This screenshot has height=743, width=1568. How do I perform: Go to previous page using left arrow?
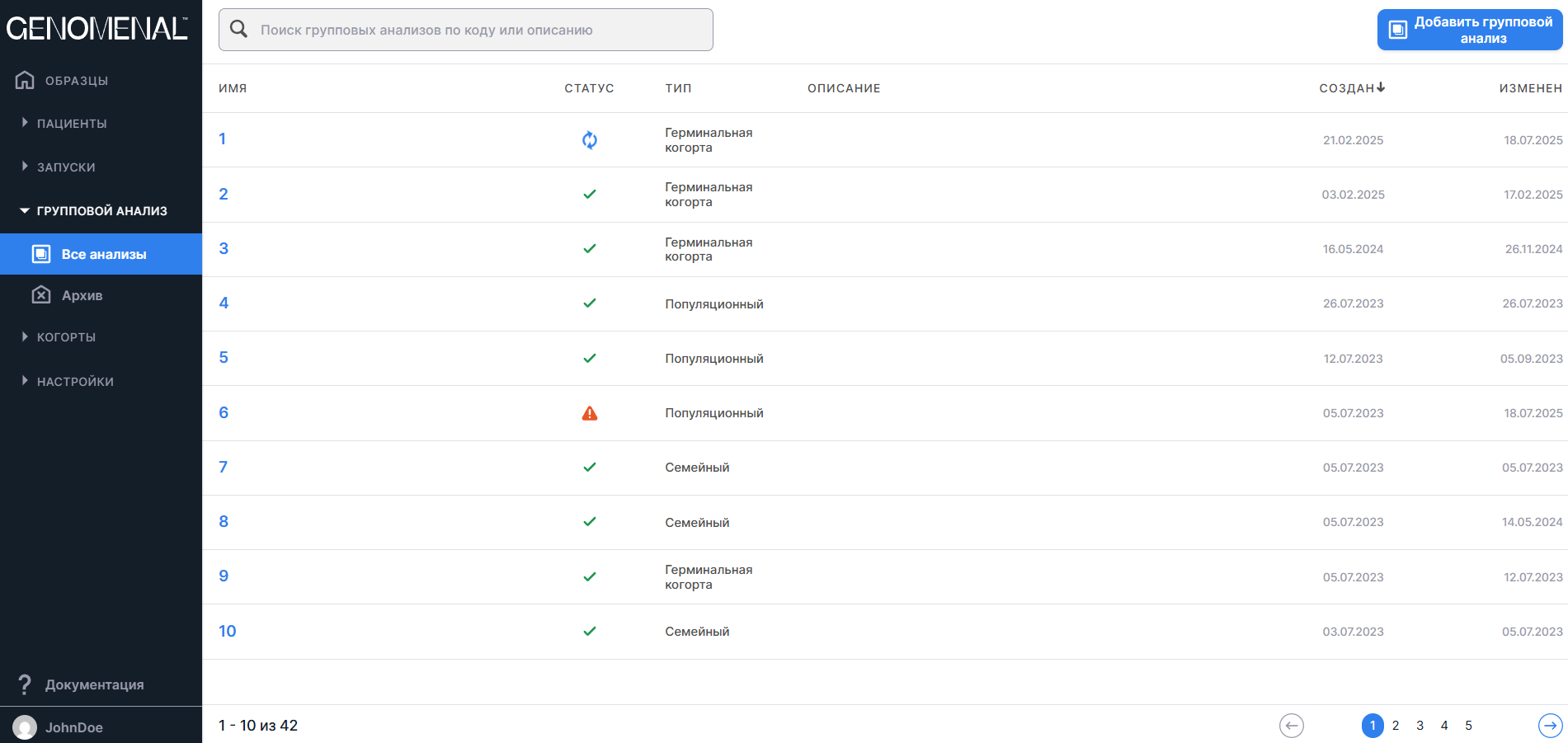pyautogui.click(x=1291, y=726)
